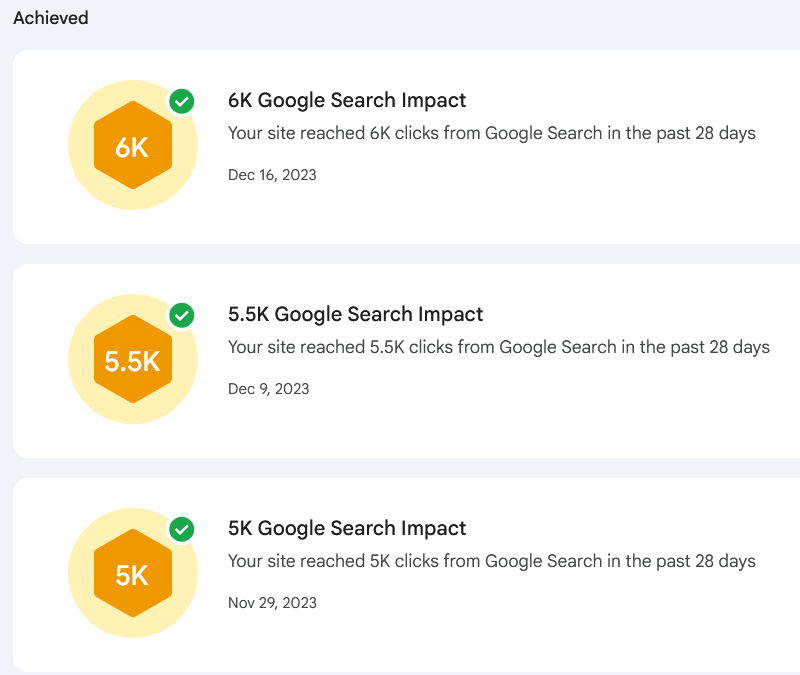Screen dimensions: 800x675
Task: Click green checkmark on the 5K badge
Action: coord(182,529)
